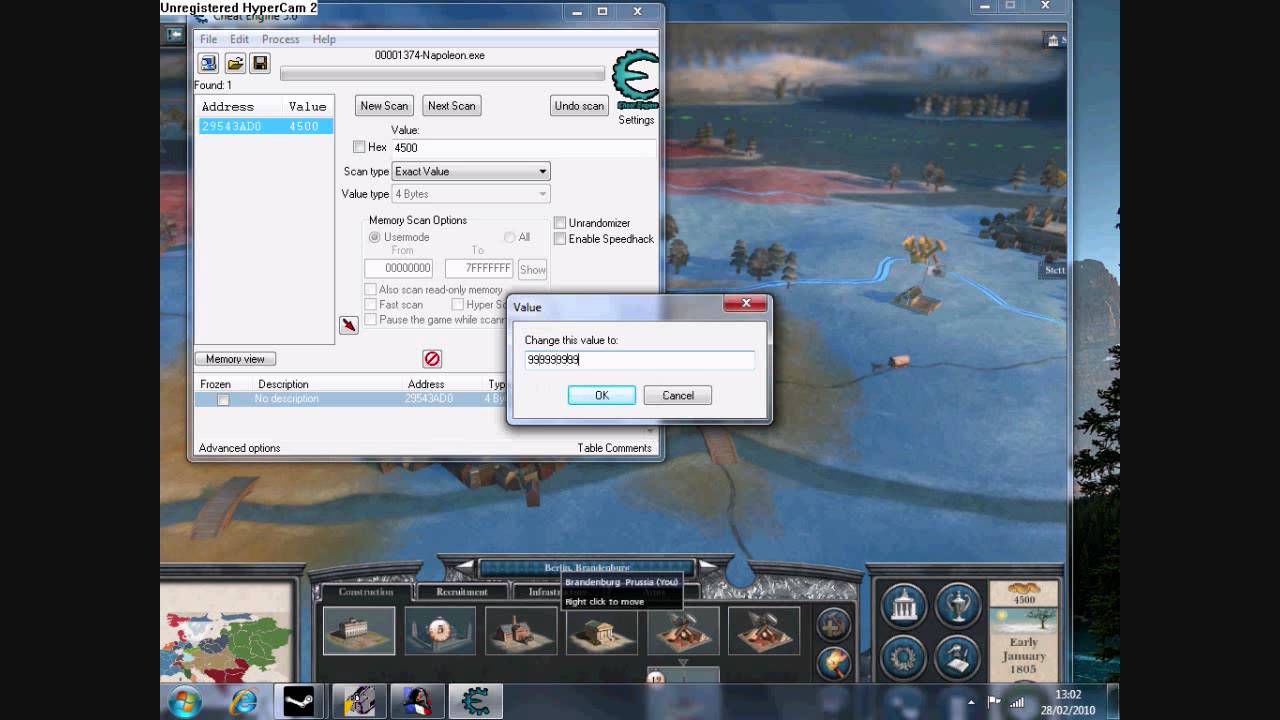Click the Next Scan button
Image resolution: width=1280 pixels, height=720 pixels.
click(452, 106)
